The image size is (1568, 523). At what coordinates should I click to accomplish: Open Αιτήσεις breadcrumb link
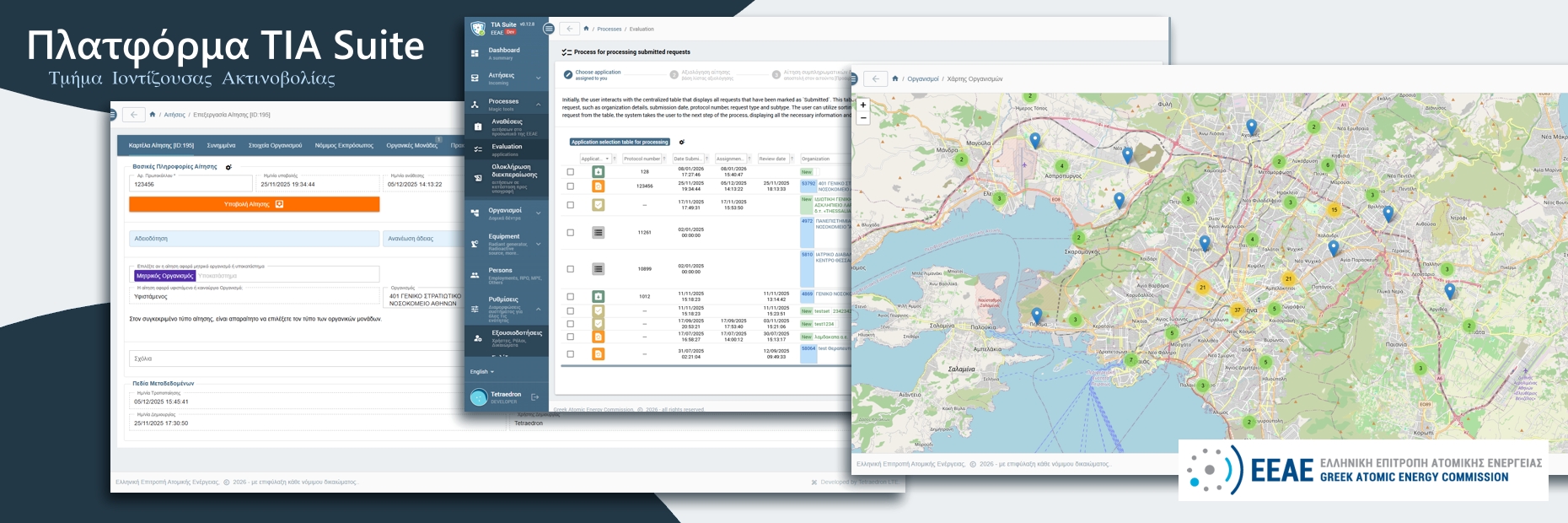(175, 115)
